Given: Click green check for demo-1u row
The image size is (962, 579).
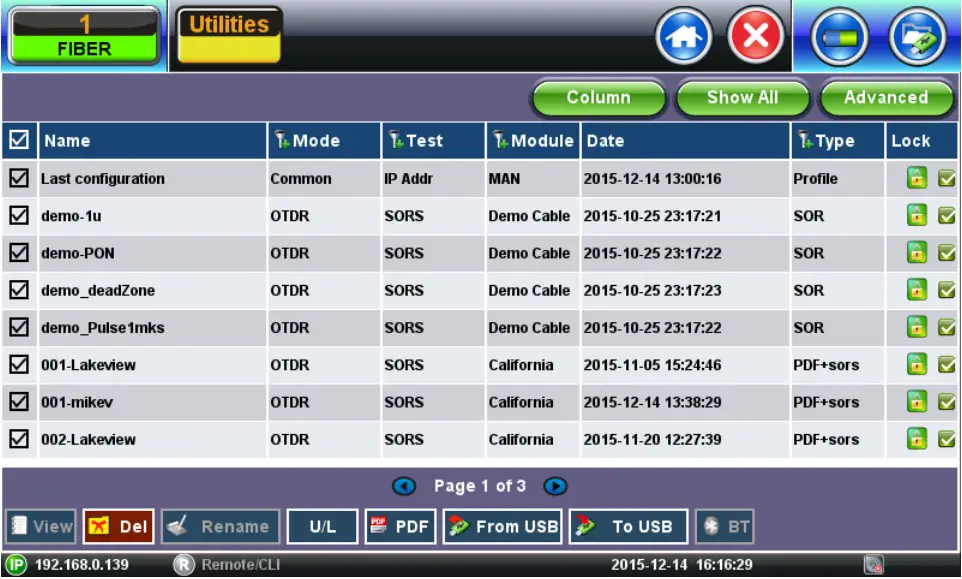Looking at the screenshot, I should pos(946,216).
